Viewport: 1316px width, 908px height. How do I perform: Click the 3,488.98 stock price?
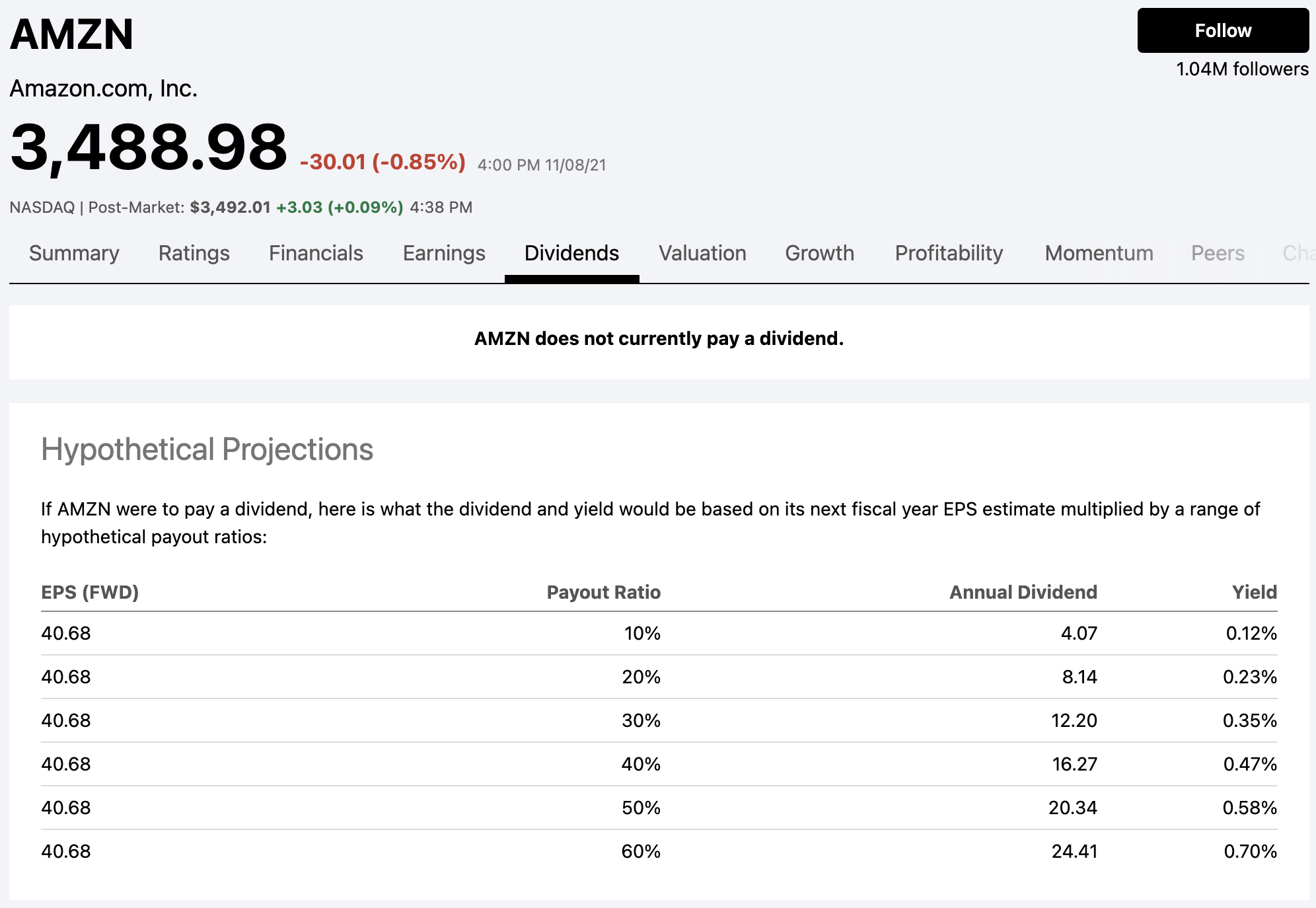point(149,147)
